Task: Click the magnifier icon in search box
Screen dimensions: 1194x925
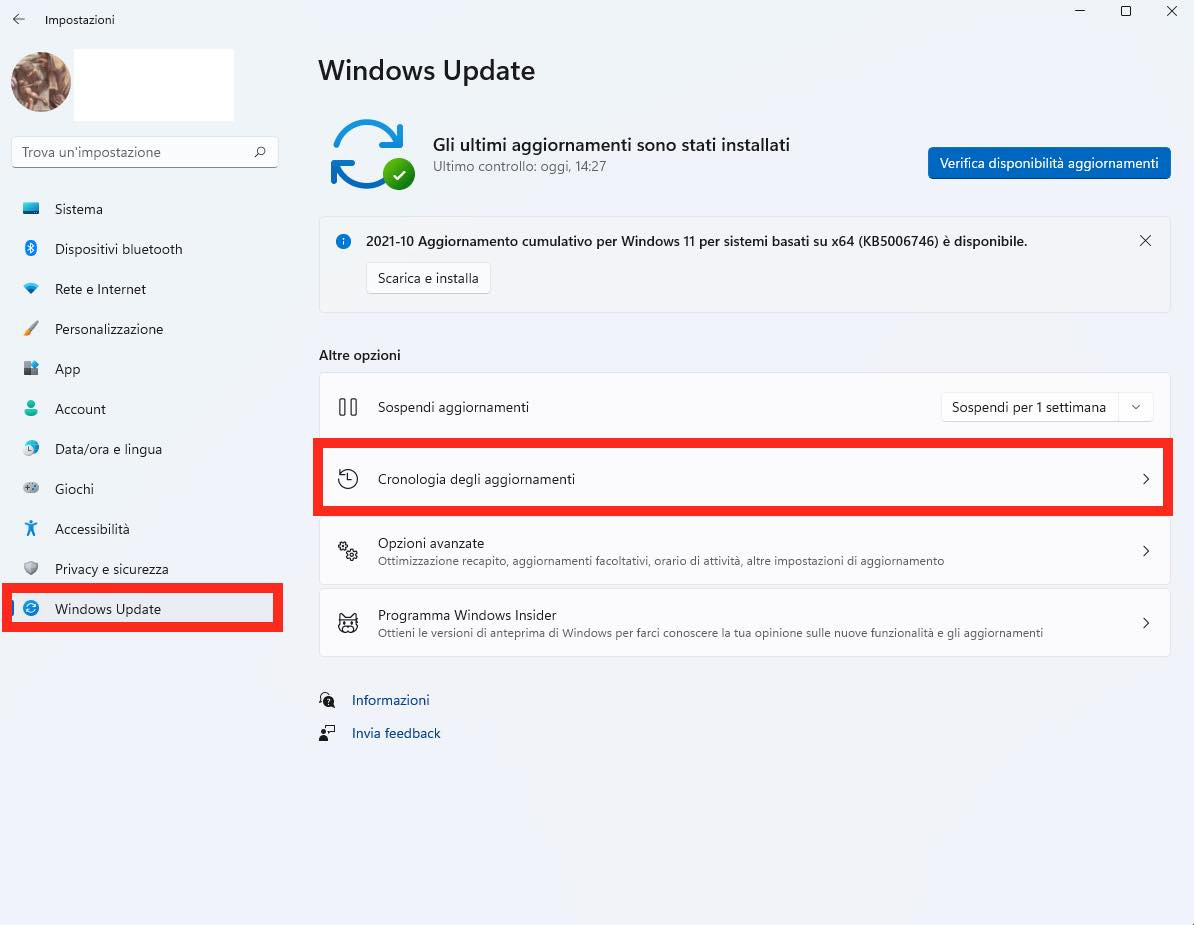Action: pyautogui.click(x=260, y=152)
